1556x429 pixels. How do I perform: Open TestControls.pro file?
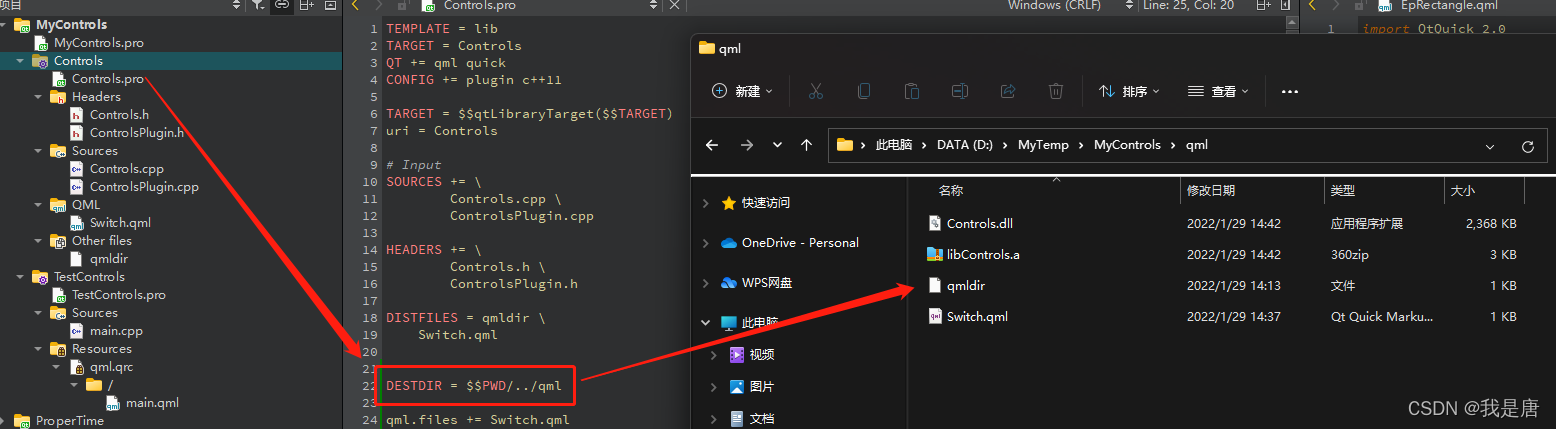pyautogui.click(x=118, y=295)
